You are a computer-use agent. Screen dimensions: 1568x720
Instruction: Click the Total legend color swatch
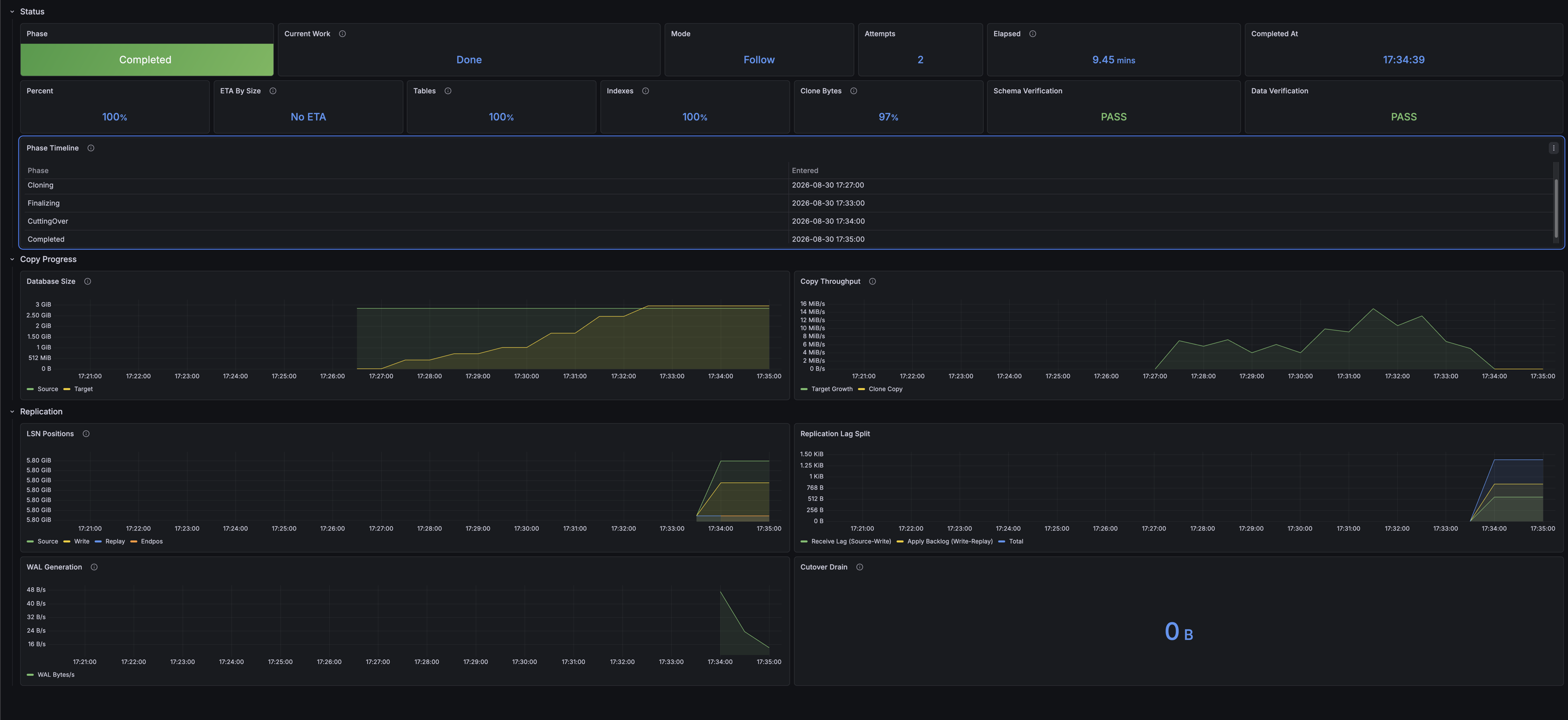coord(1001,542)
